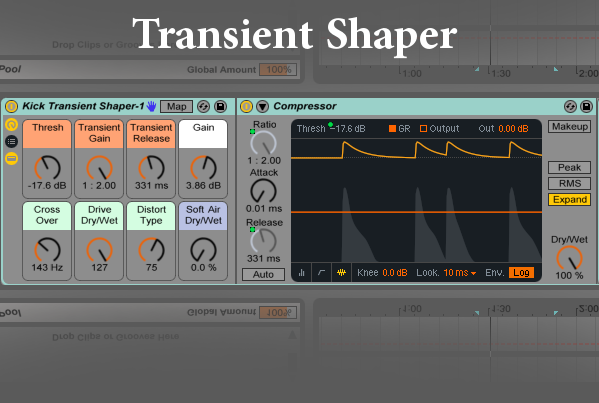Toggle the Env. Log button
This screenshot has height=403, width=599.
521,272
